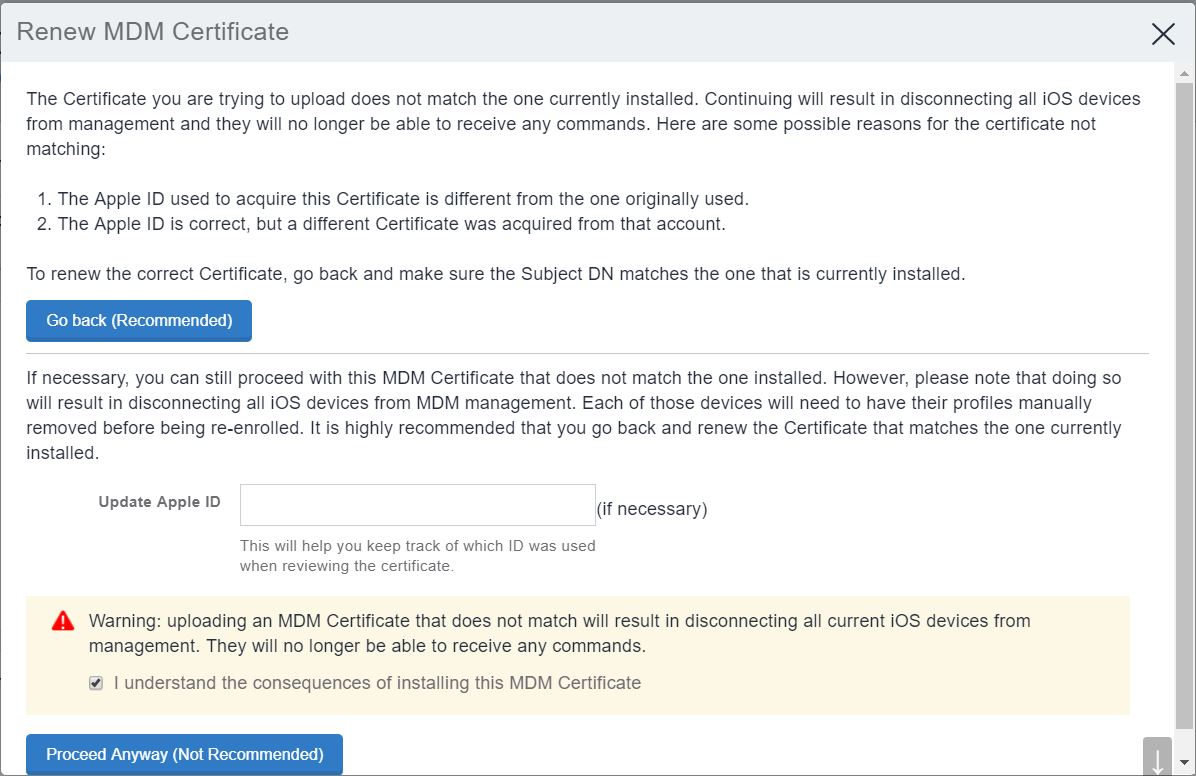This screenshot has height=776, width=1196.
Task: Click the Renew MDM Certificate dialog title
Action: (x=152, y=31)
